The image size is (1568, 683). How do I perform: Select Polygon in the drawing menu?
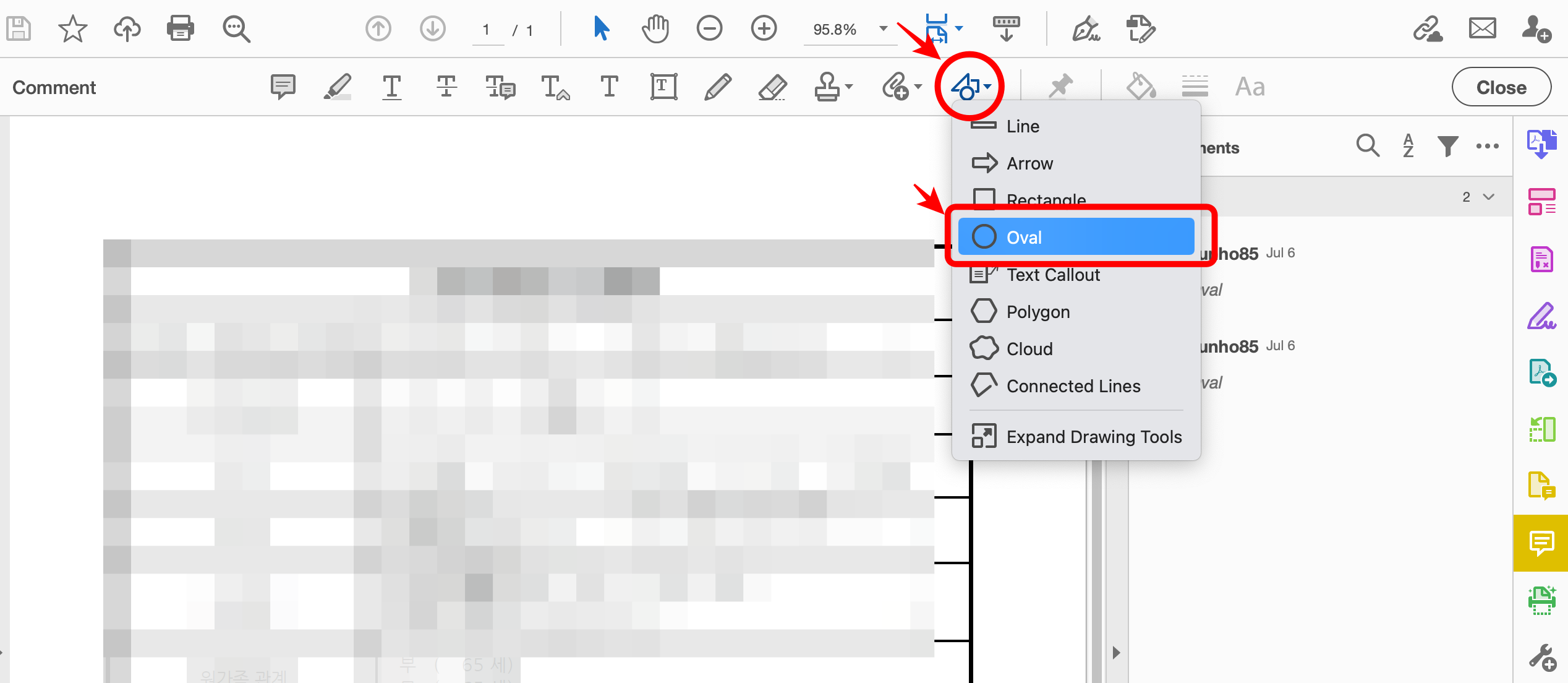pos(1038,311)
